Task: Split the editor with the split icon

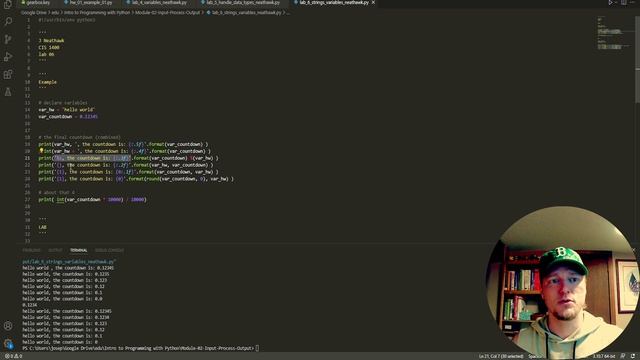Action: click(624, 2)
